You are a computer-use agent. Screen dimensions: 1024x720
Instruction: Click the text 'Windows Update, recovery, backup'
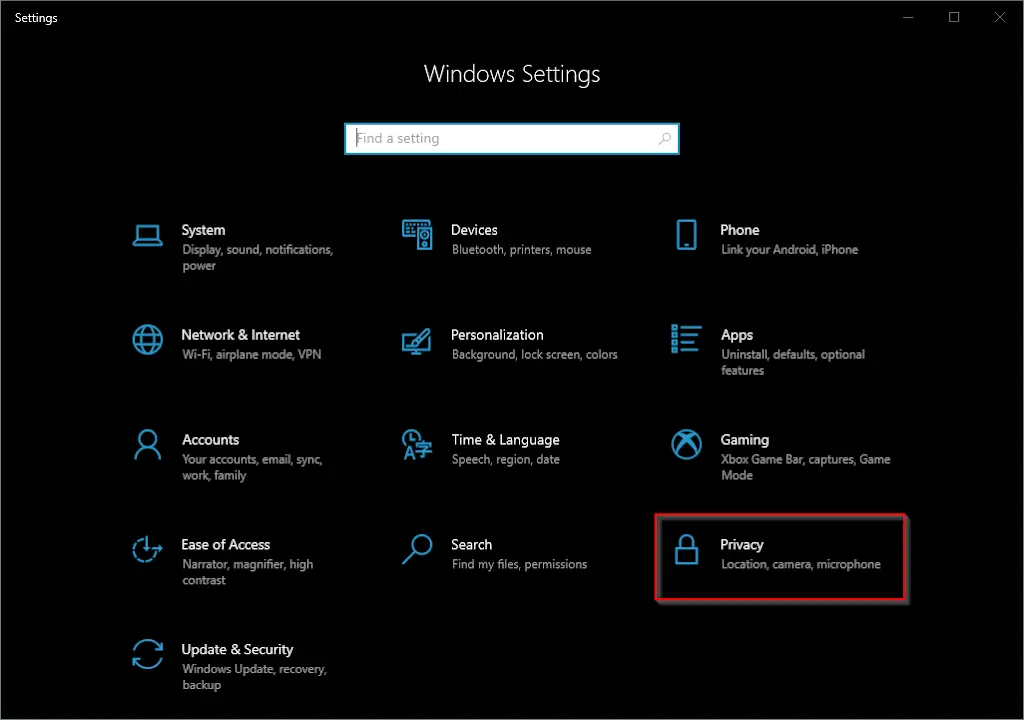coord(254,677)
